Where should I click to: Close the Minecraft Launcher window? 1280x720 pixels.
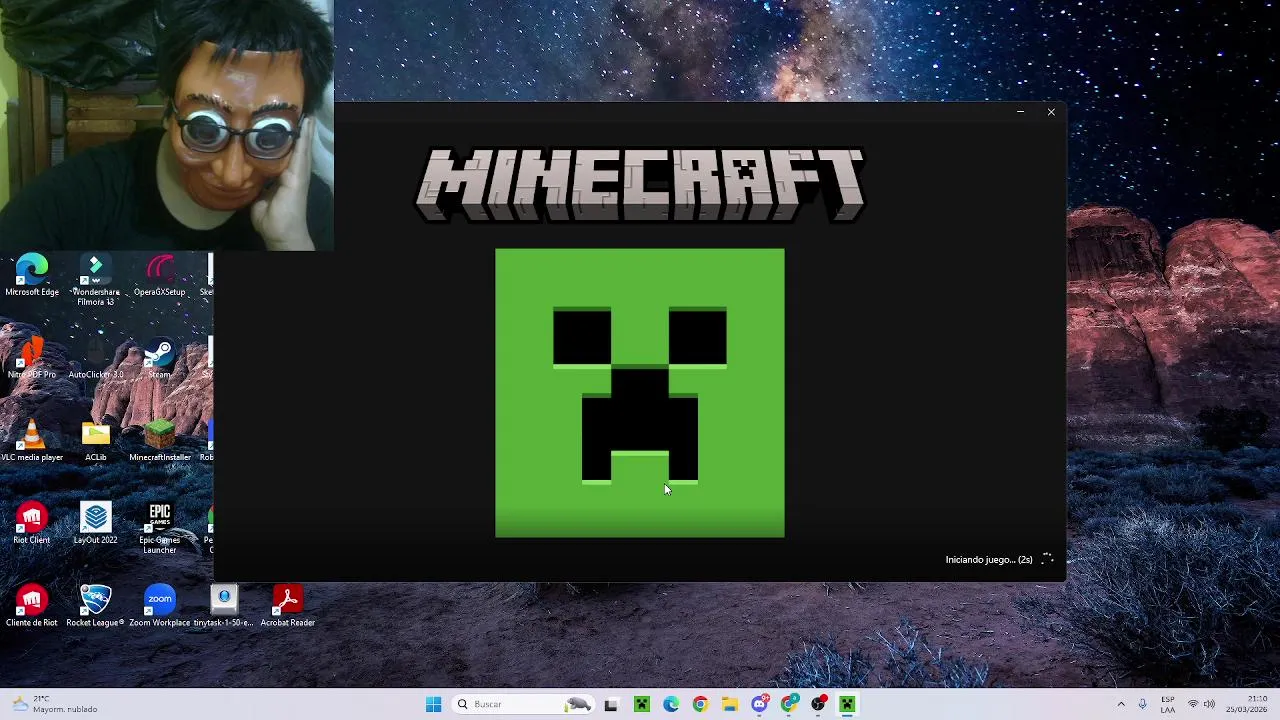tap(1051, 112)
